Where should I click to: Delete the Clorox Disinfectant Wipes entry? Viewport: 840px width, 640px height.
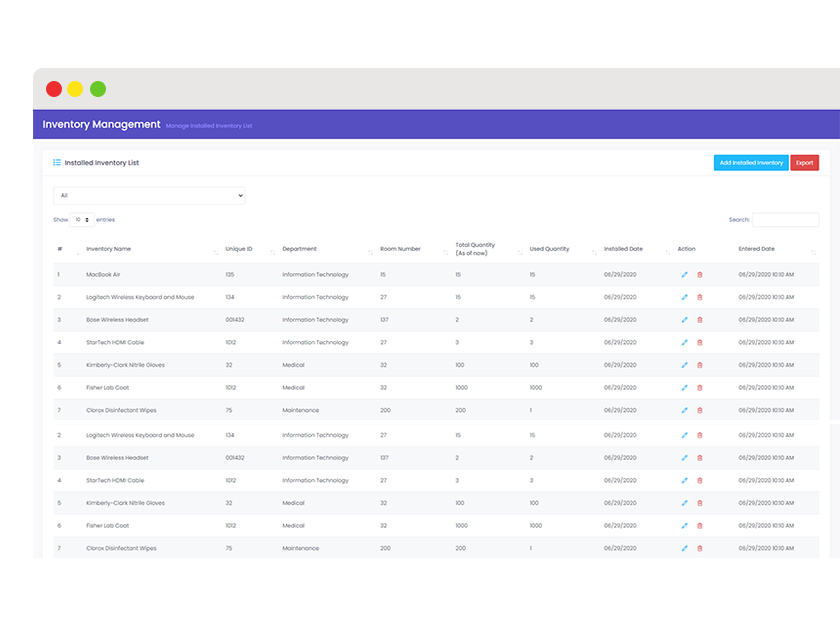[x=700, y=409]
